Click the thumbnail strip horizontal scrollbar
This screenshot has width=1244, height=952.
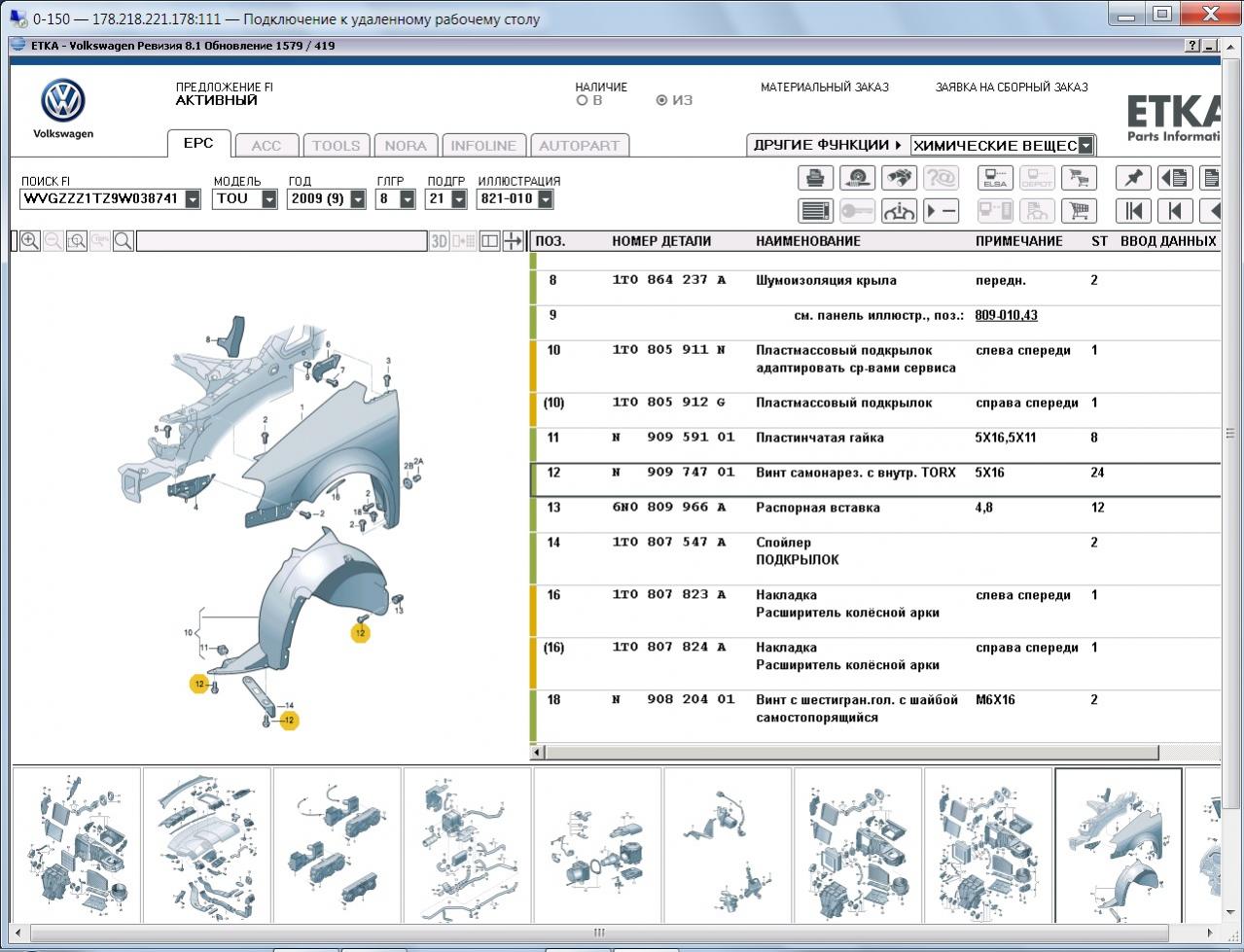click(x=599, y=934)
